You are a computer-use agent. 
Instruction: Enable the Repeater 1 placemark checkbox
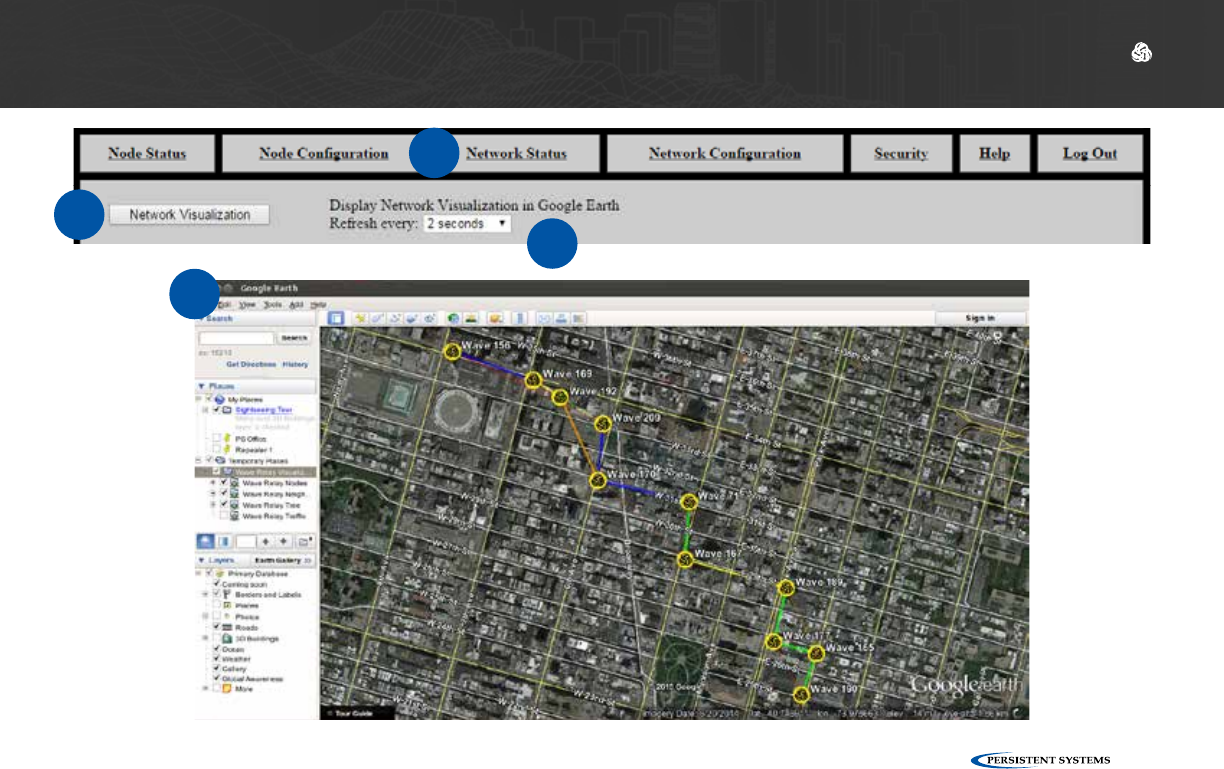pyautogui.click(x=216, y=449)
